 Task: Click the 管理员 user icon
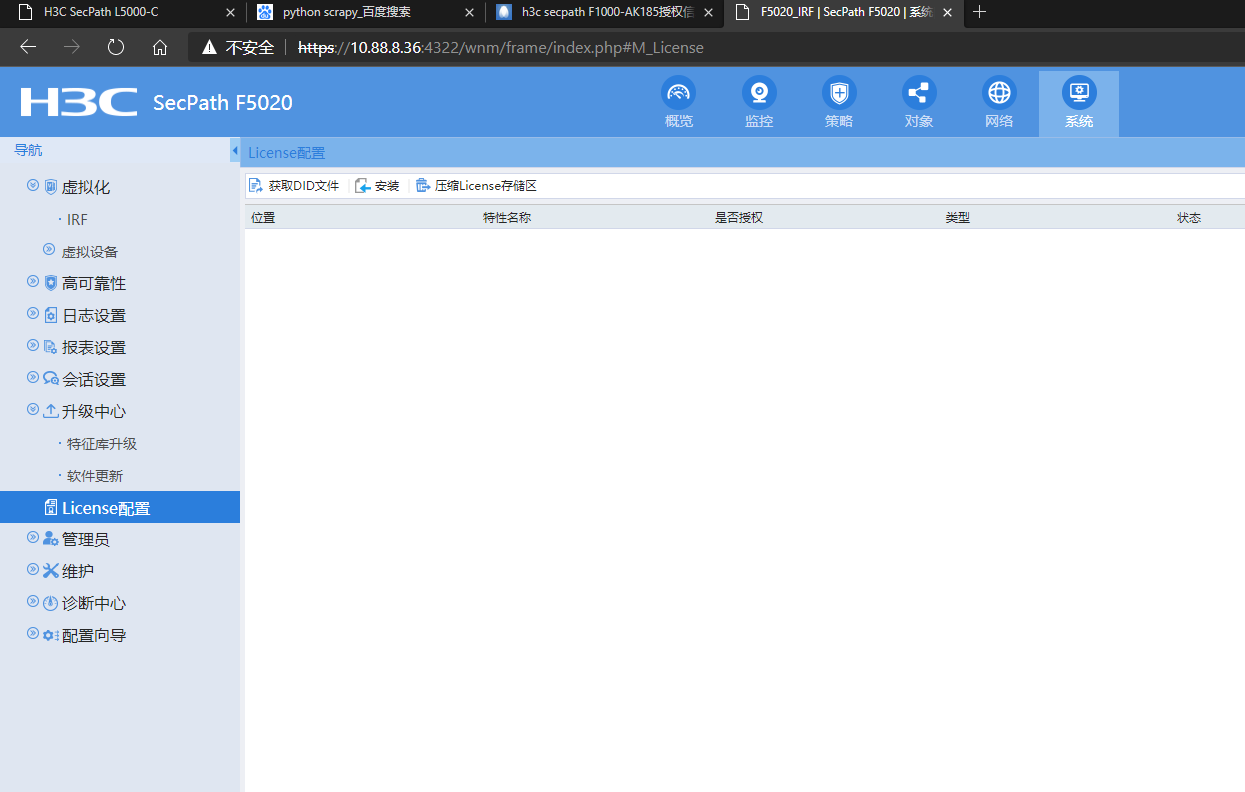(51, 539)
